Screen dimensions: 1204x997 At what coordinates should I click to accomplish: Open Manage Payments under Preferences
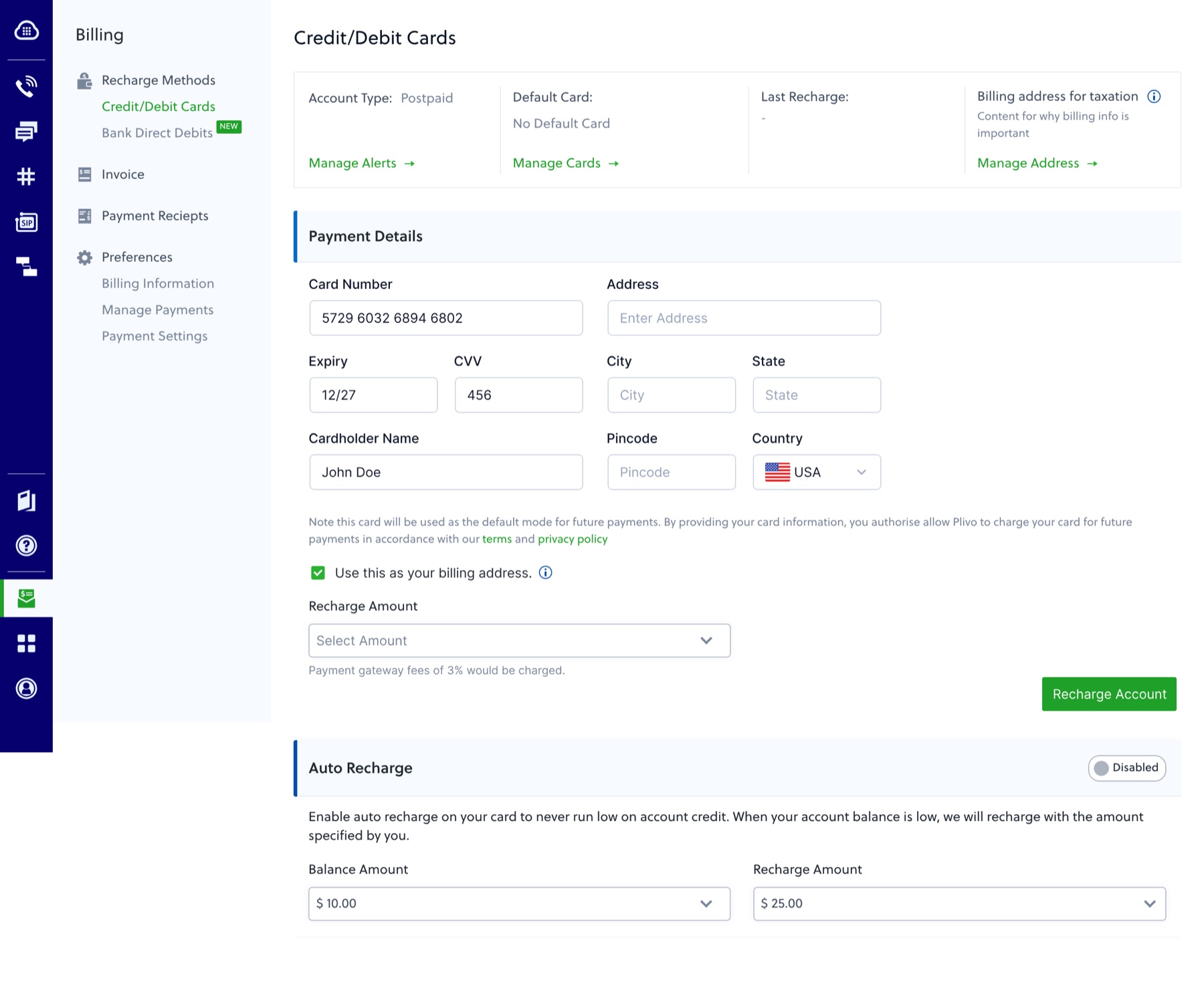tap(158, 310)
